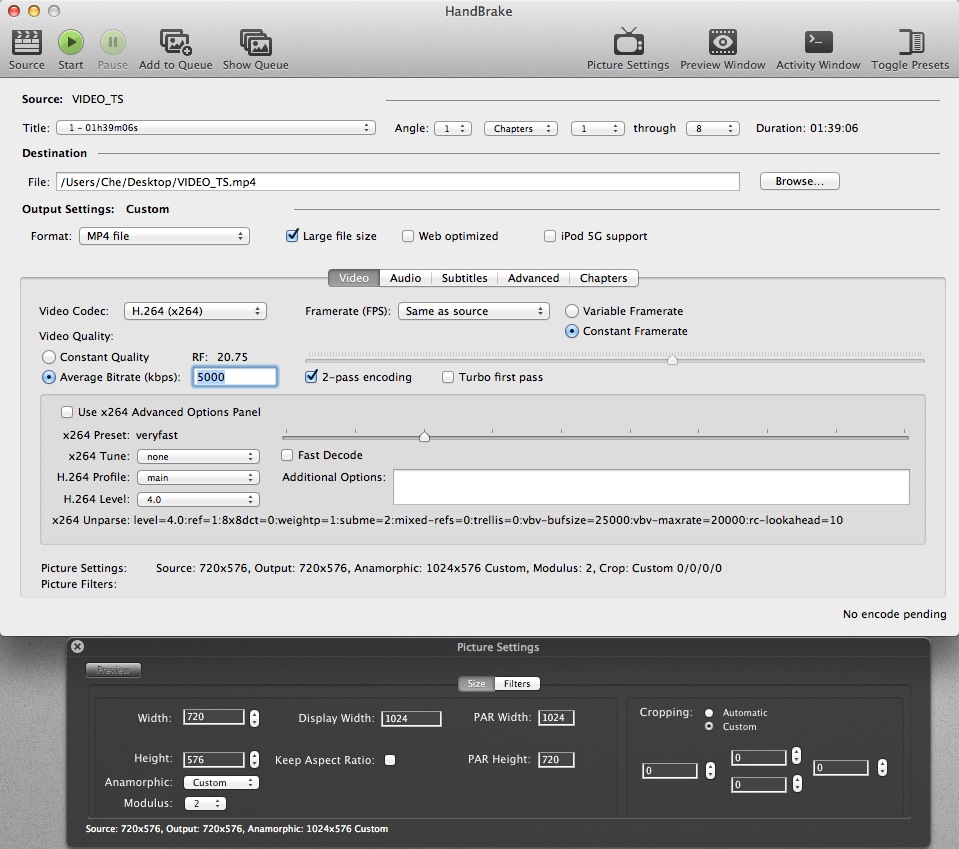Open the H.264 Profile dropdown
Image resolution: width=959 pixels, height=849 pixels.
199,478
